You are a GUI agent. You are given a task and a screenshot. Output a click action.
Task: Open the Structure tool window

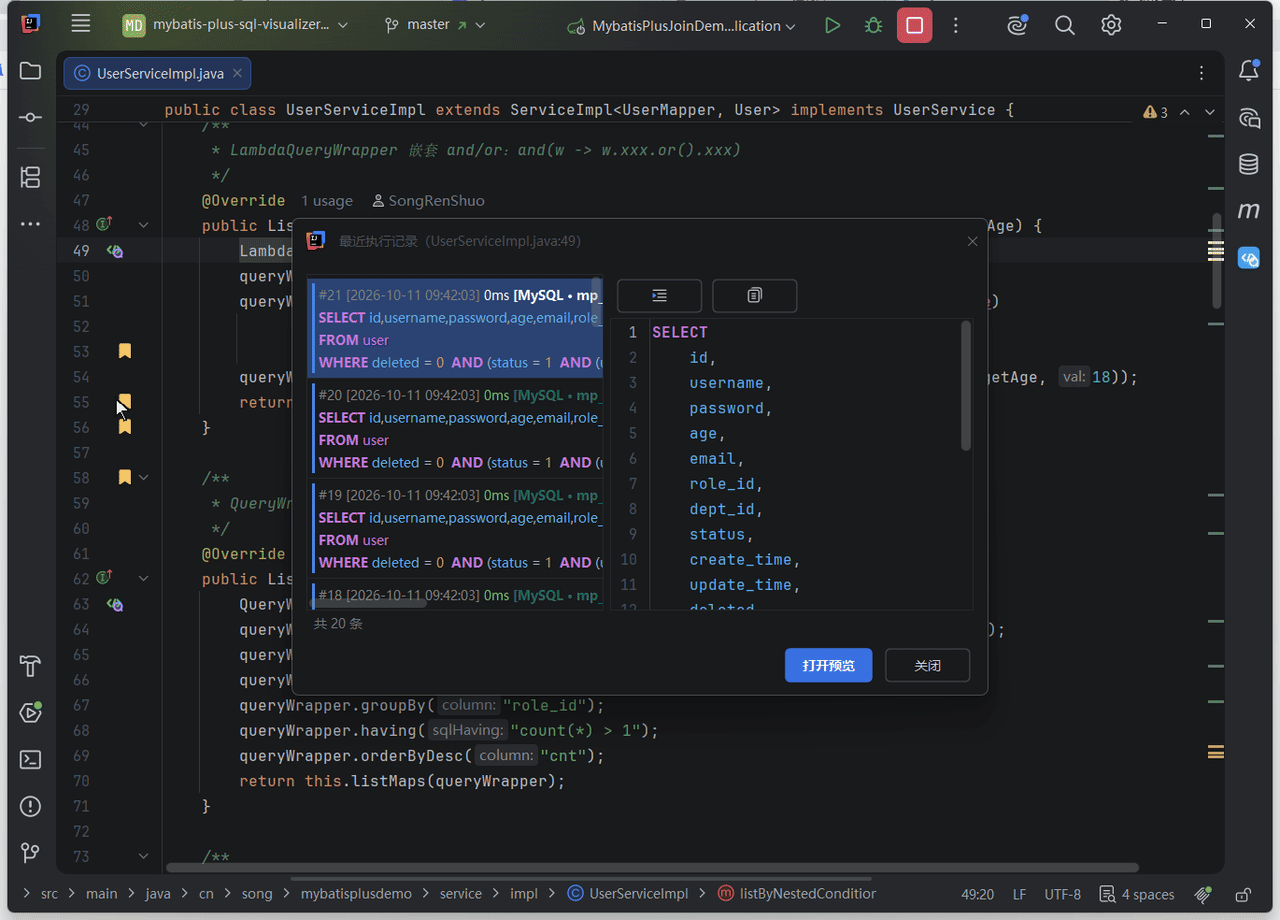pyautogui.click(x=30, y=178)
